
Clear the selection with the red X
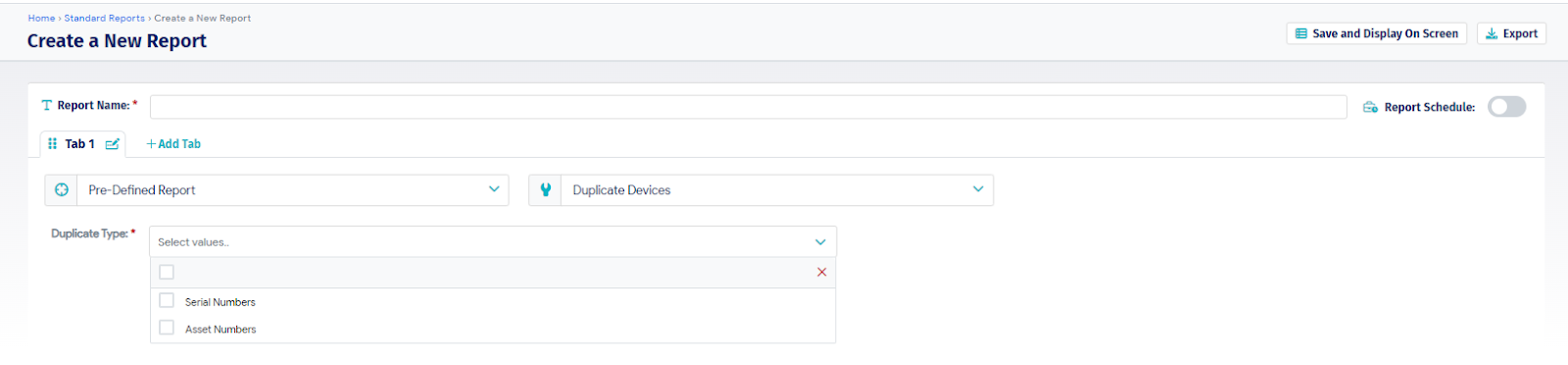pos(821,272)
